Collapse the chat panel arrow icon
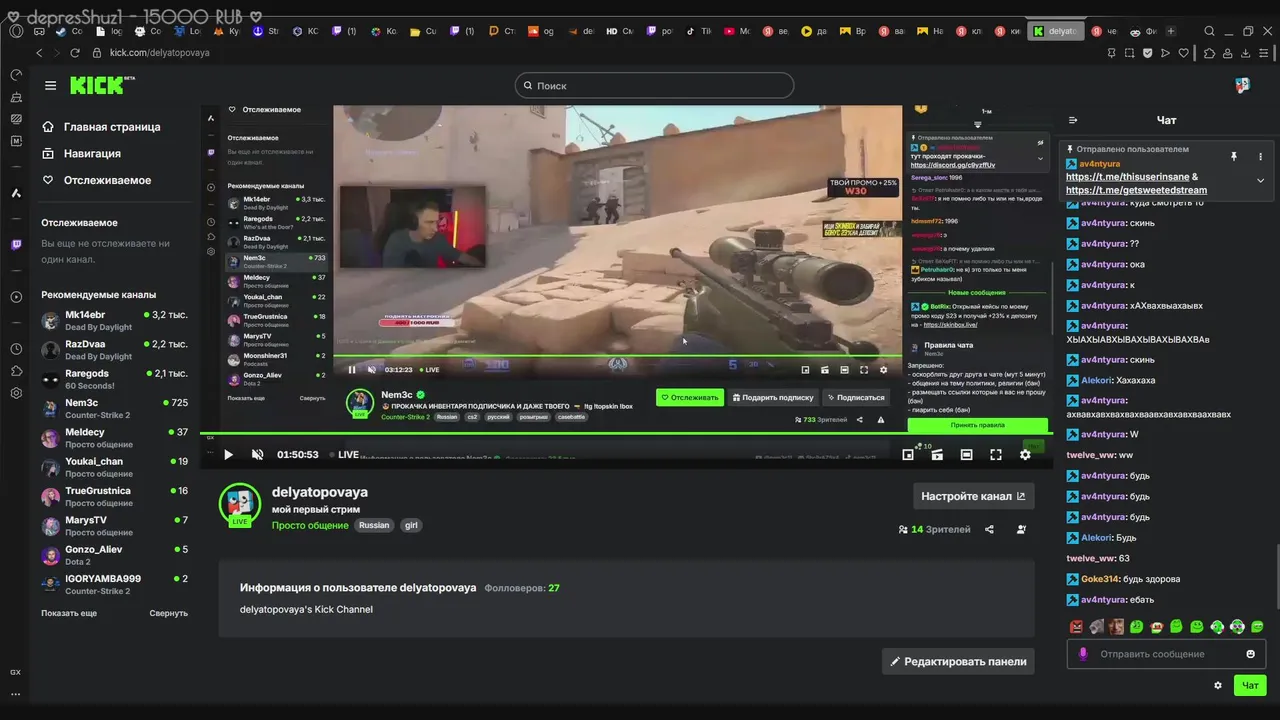1280x720 pixels. 1073,120
